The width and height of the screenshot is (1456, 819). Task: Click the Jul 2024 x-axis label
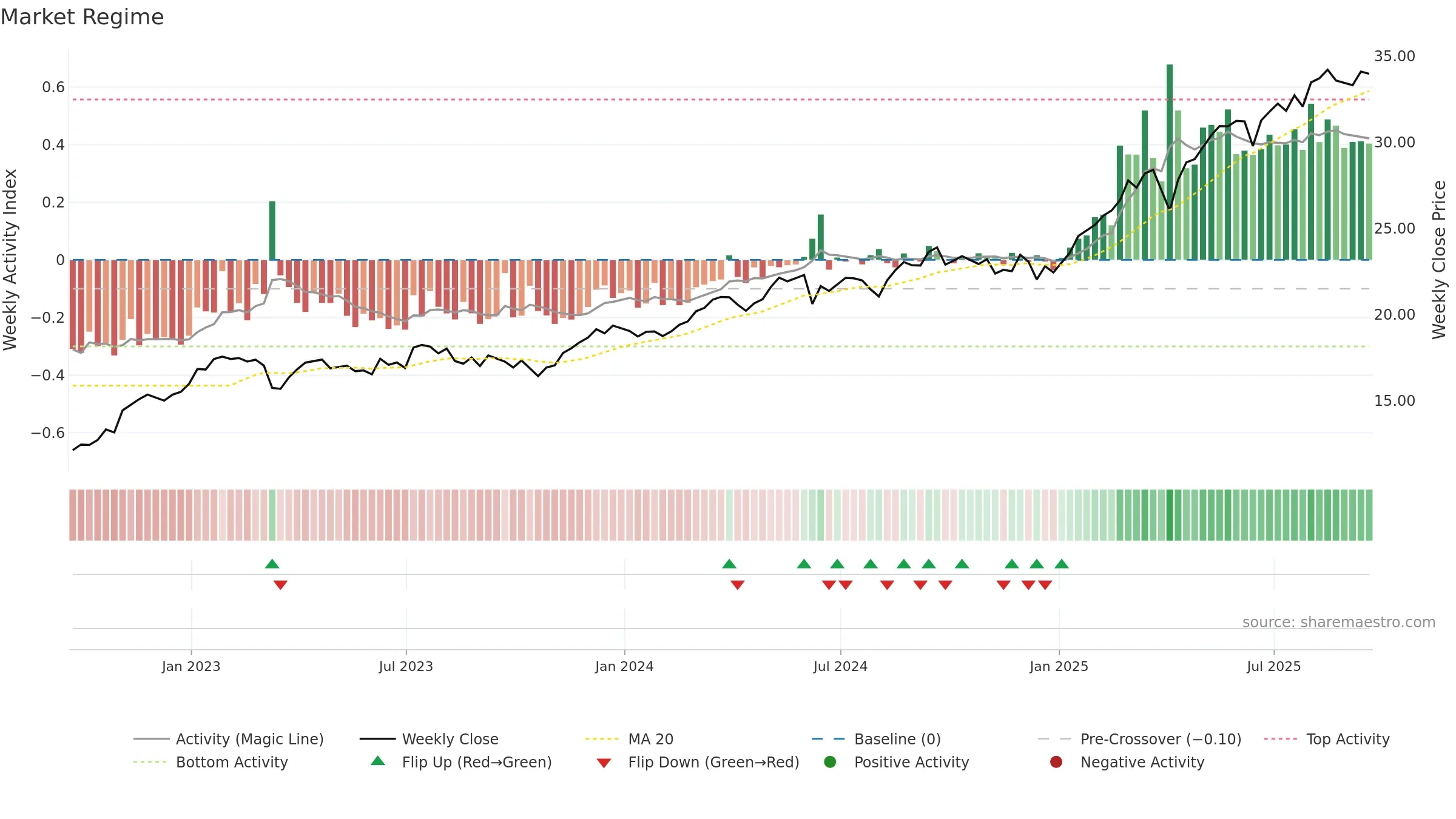click(840, 666)
